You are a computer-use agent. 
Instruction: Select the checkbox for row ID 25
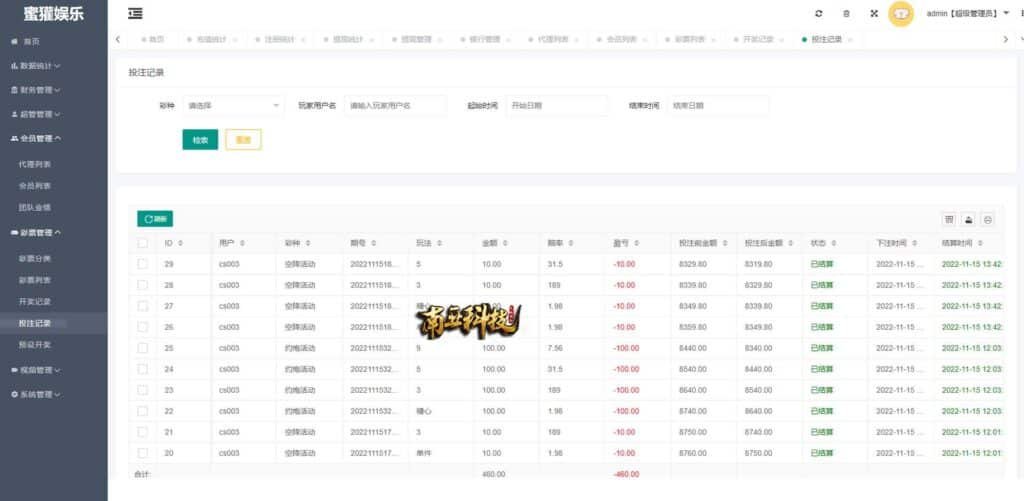pyautogui.click(x=143, y=348)
